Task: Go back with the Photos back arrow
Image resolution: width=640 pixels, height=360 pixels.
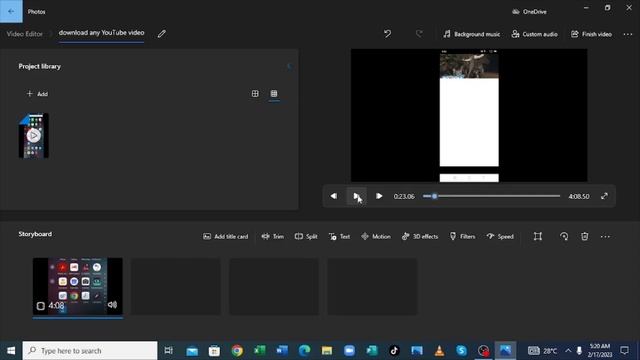Action: (11, 11)
